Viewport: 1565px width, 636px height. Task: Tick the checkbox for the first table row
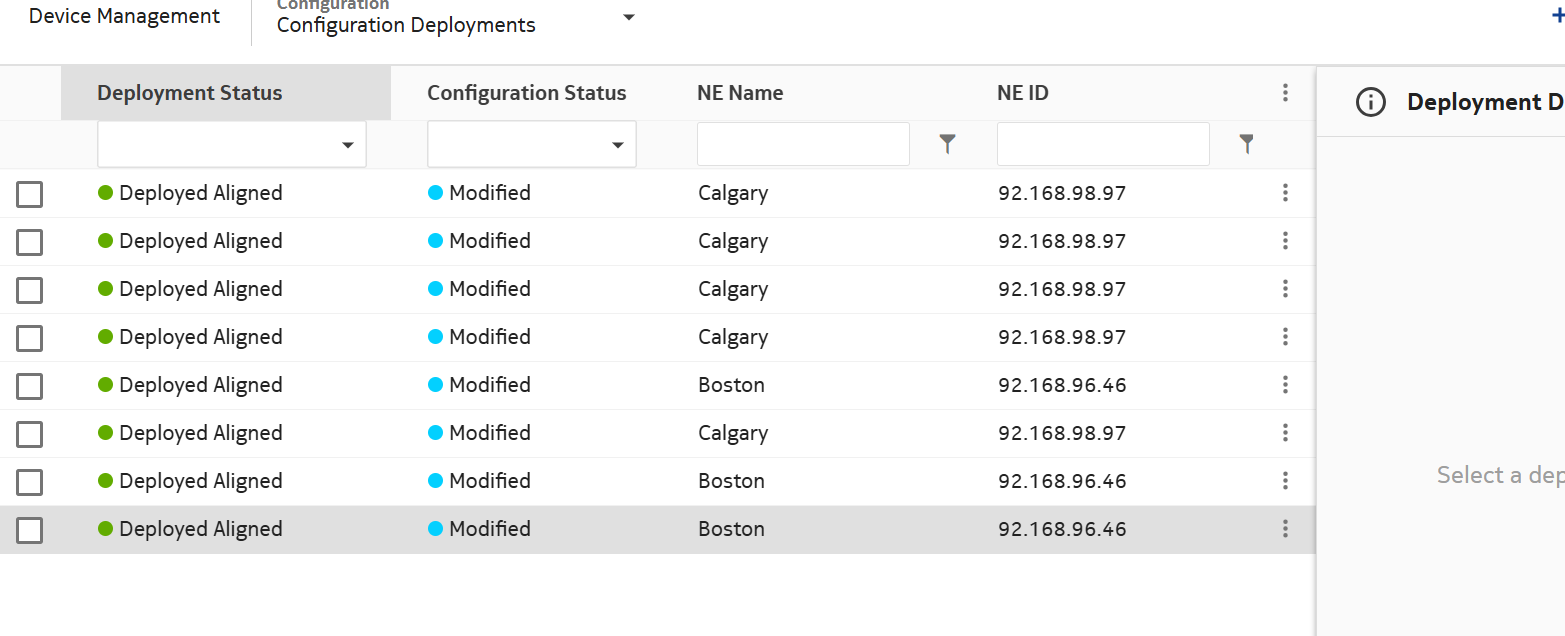(x=30, y=194)
